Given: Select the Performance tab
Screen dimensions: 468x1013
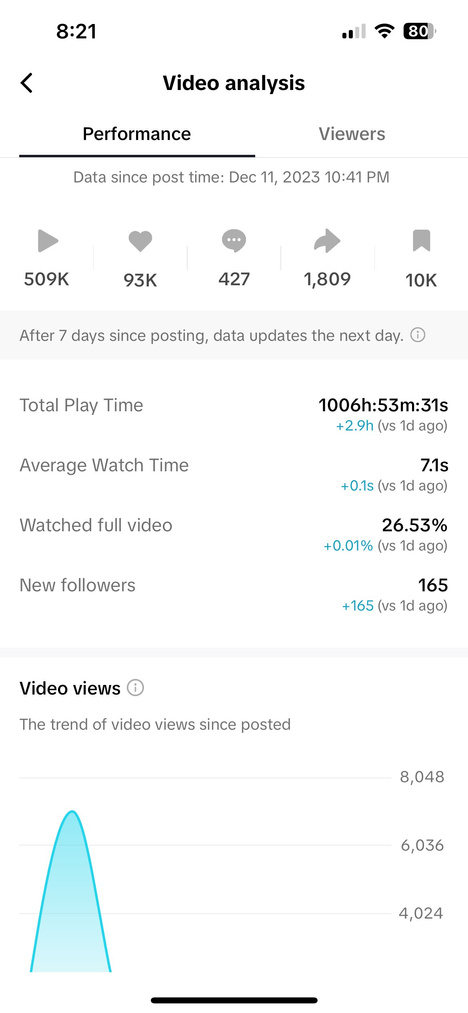Looking at the screenshot, I should [137, 134].
